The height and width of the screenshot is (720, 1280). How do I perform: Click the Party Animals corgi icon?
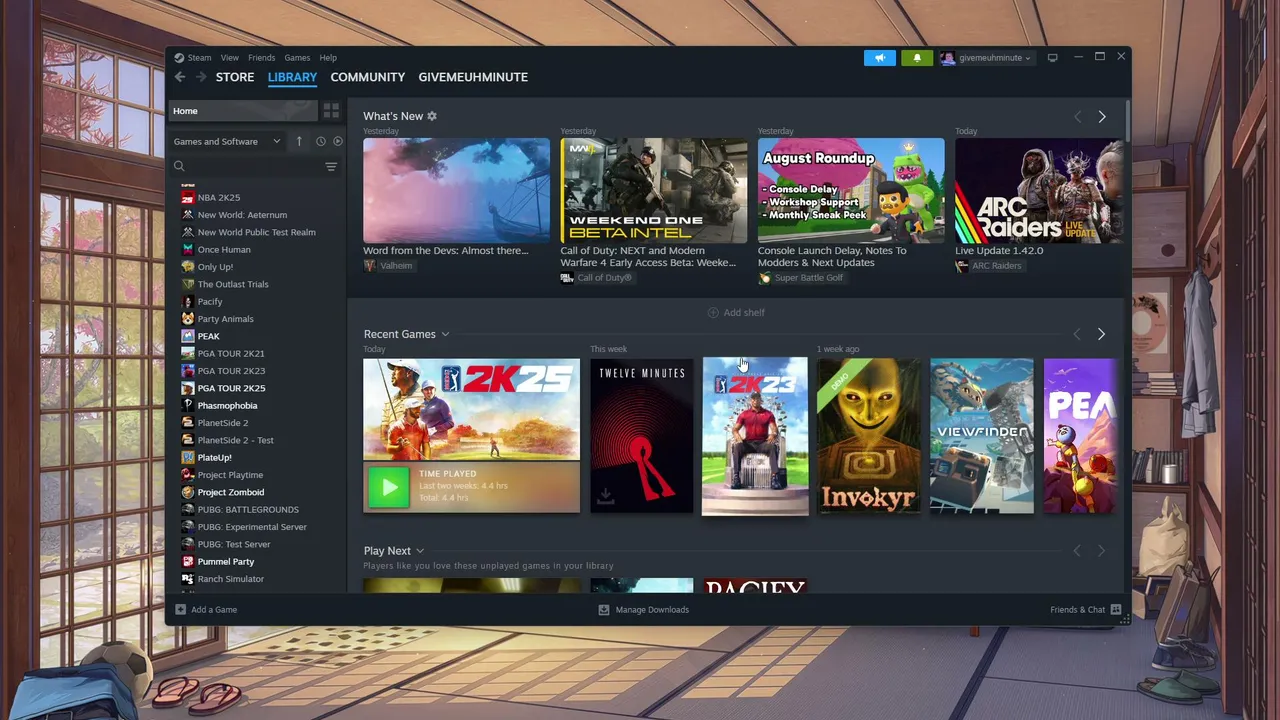click(x=187, y=319)
